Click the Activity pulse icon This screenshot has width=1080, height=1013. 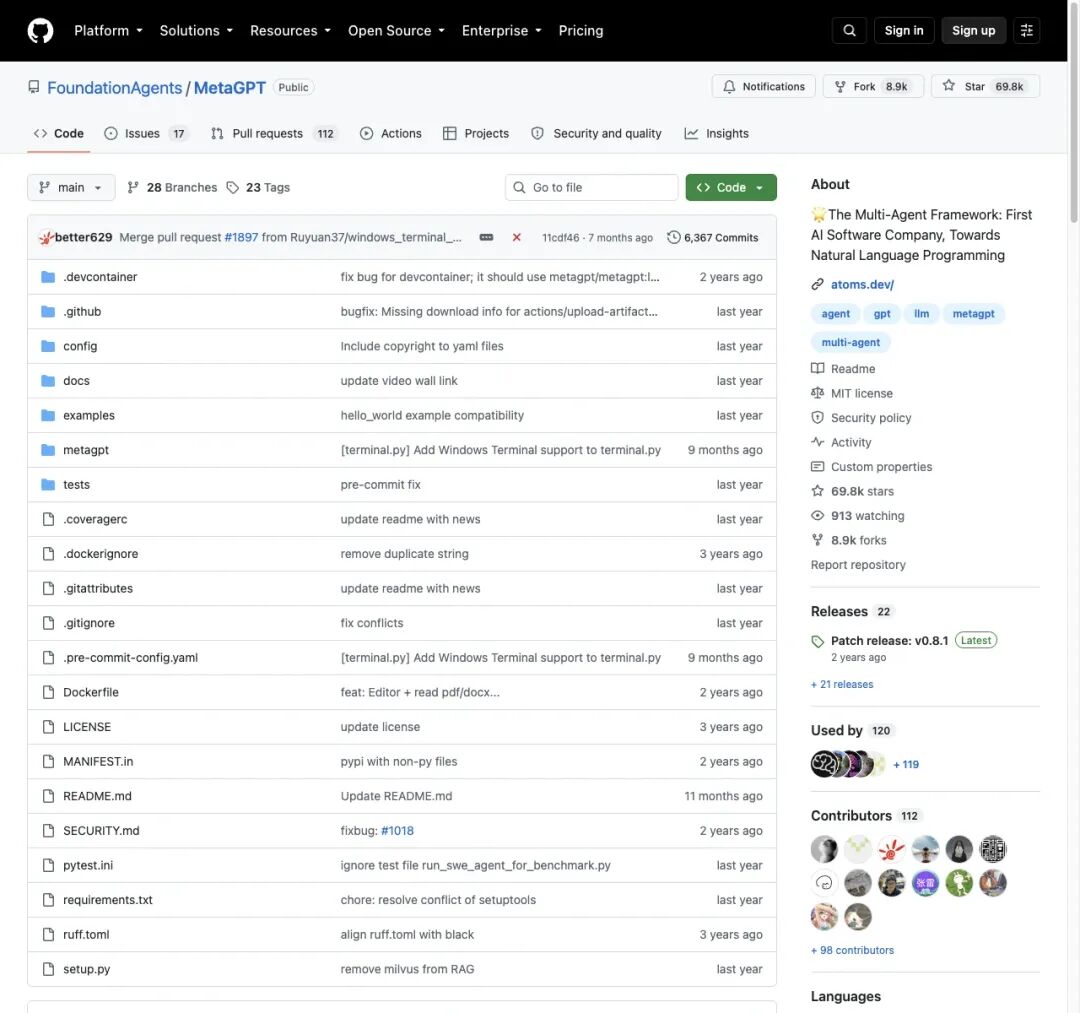click(x=817, y=442)
